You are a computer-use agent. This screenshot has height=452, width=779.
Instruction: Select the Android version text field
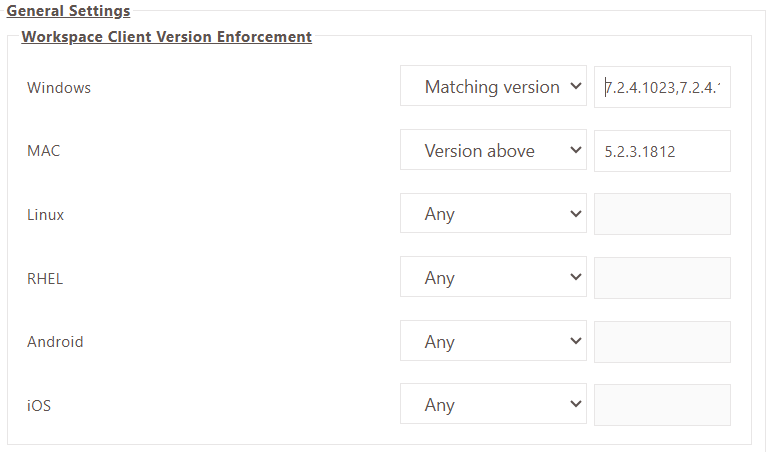662,342
